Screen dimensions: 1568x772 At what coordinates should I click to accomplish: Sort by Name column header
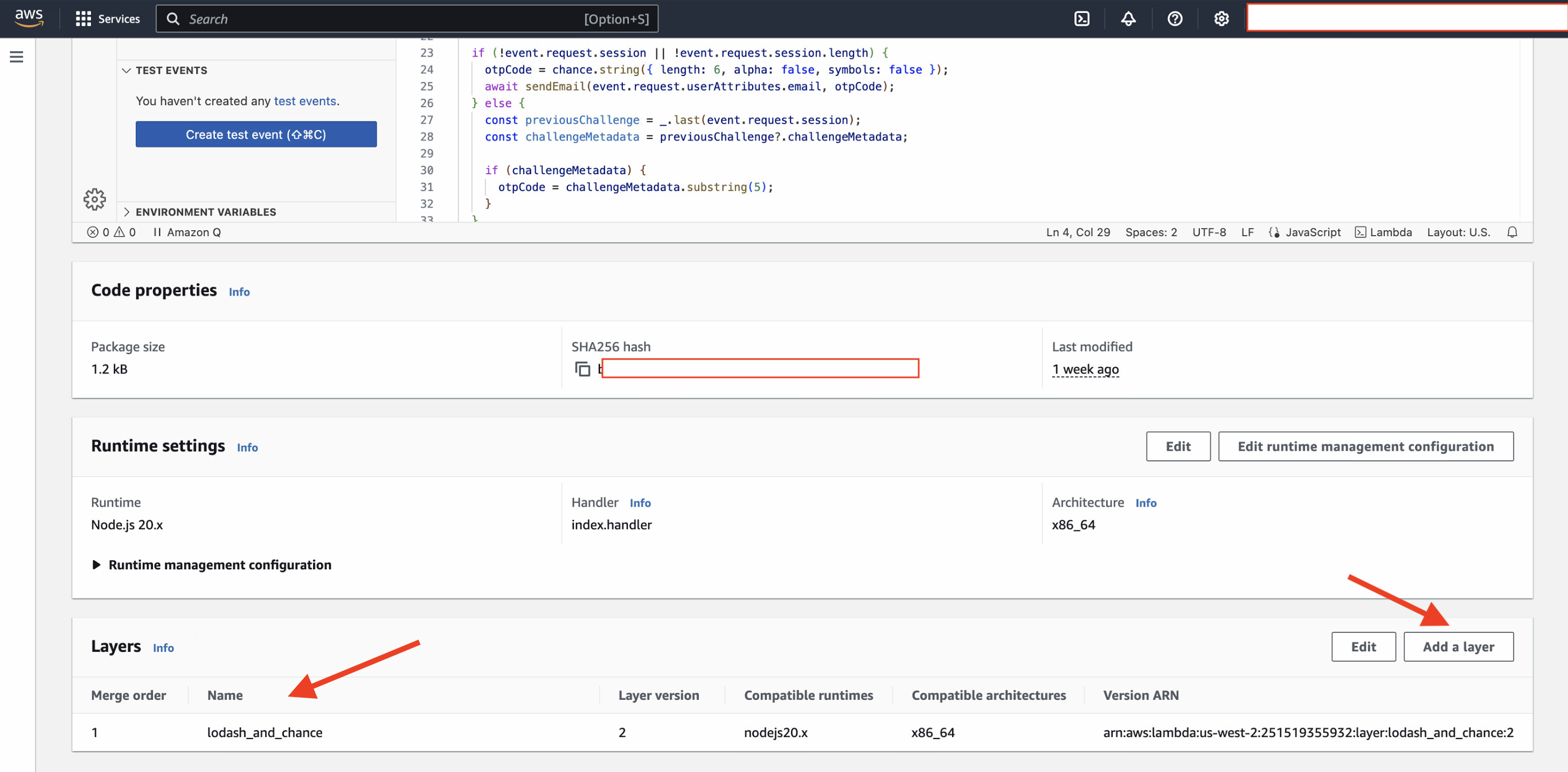pos(225,695)
